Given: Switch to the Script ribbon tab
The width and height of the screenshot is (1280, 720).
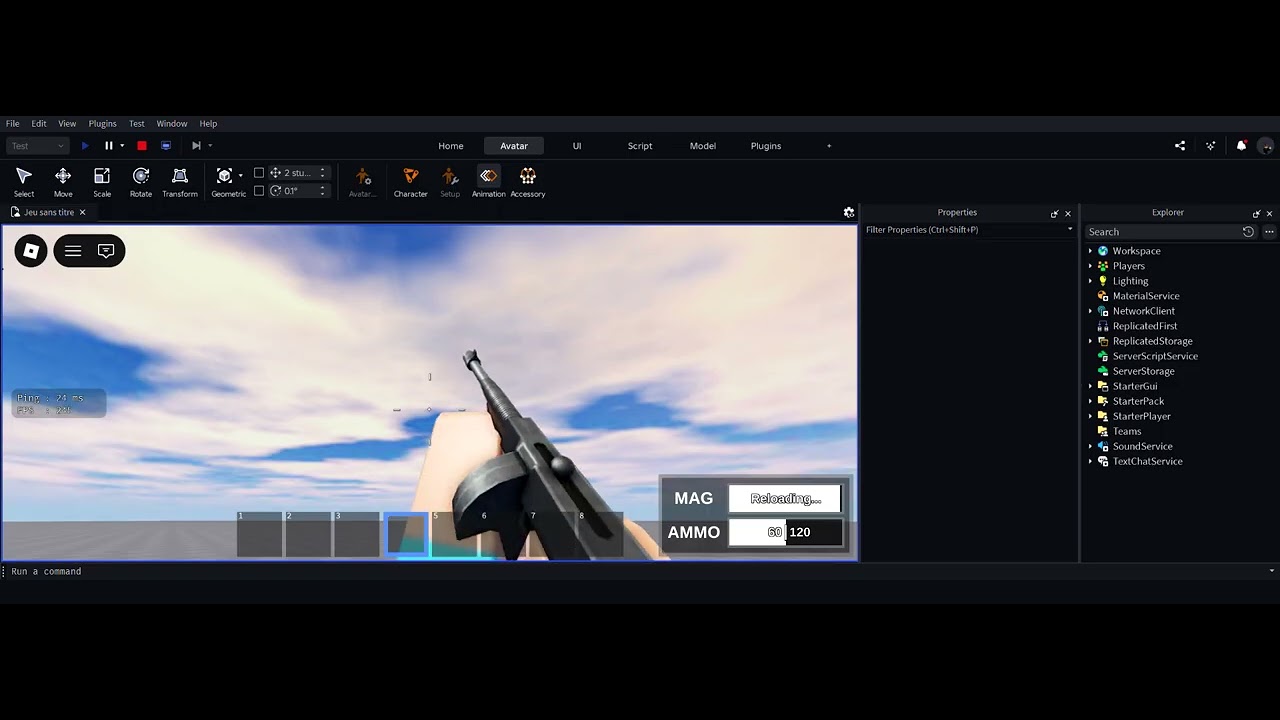Looking at the screenshot, I should pos(640,146).
